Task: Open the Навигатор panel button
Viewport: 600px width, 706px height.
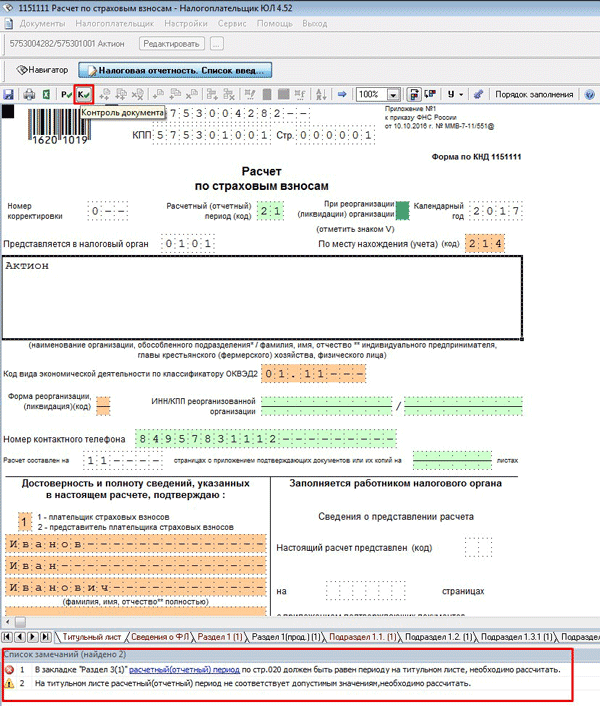Action: pyautogui.click(x=42, y=71)
